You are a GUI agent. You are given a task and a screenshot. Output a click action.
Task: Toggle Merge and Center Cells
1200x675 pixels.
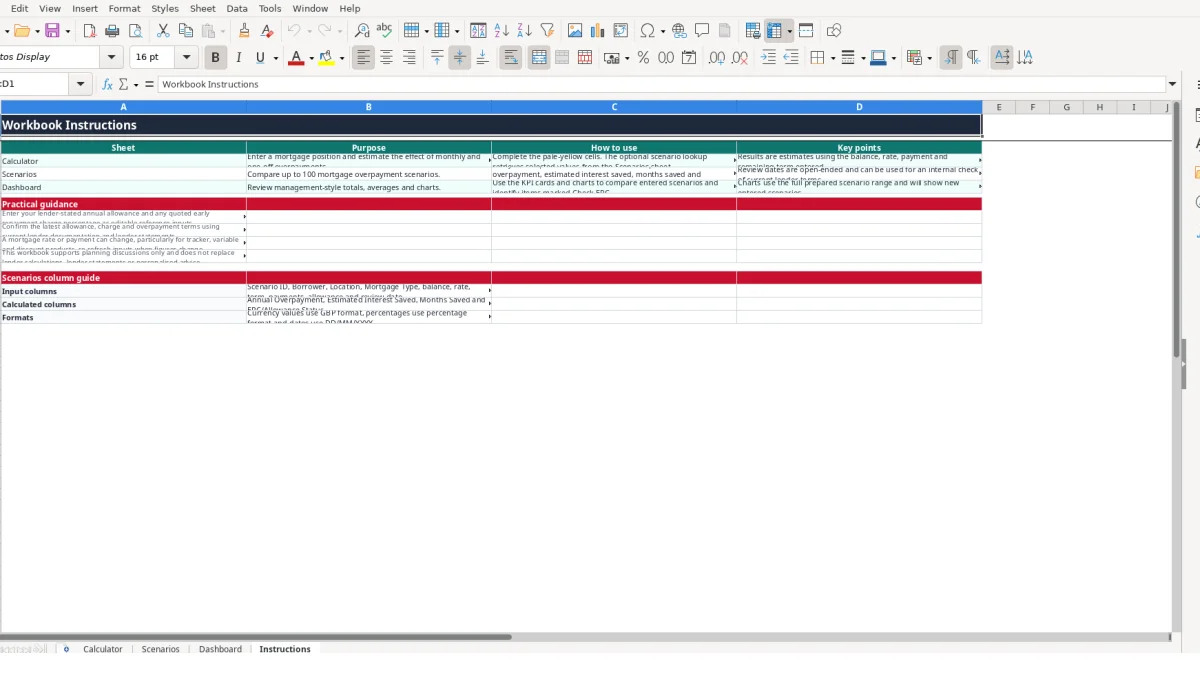pyautogui.click(x=539, y=58)
